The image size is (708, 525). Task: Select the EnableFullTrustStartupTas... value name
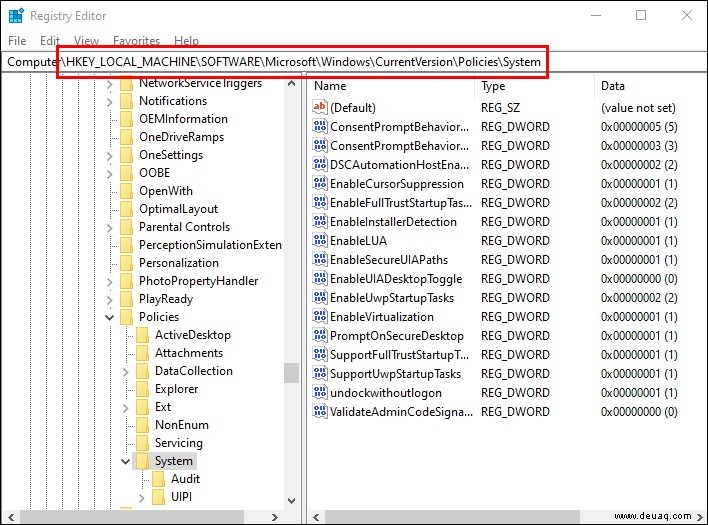tap(401, 203)
